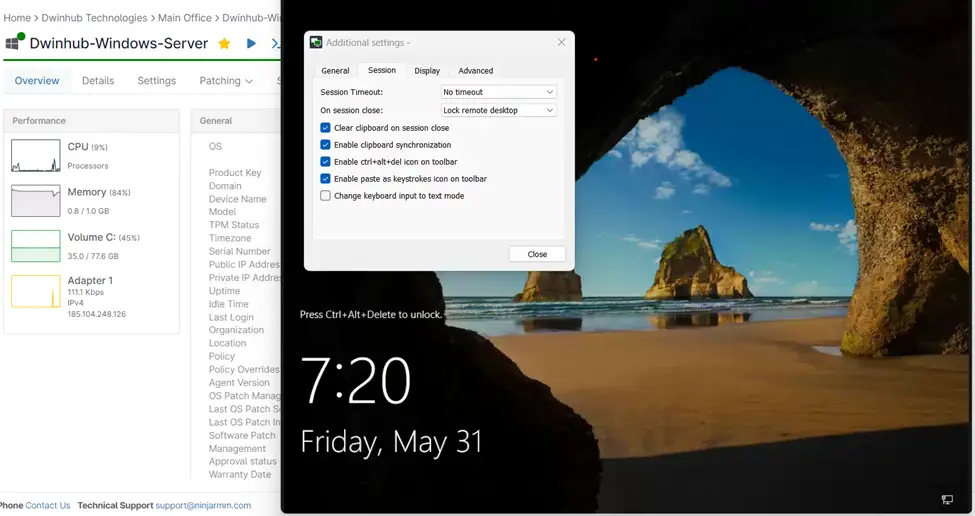Screen dimensions: 975x516
Task: Click the Dwinhub-Windows-Server device title
Action: [x=119, y=44]
